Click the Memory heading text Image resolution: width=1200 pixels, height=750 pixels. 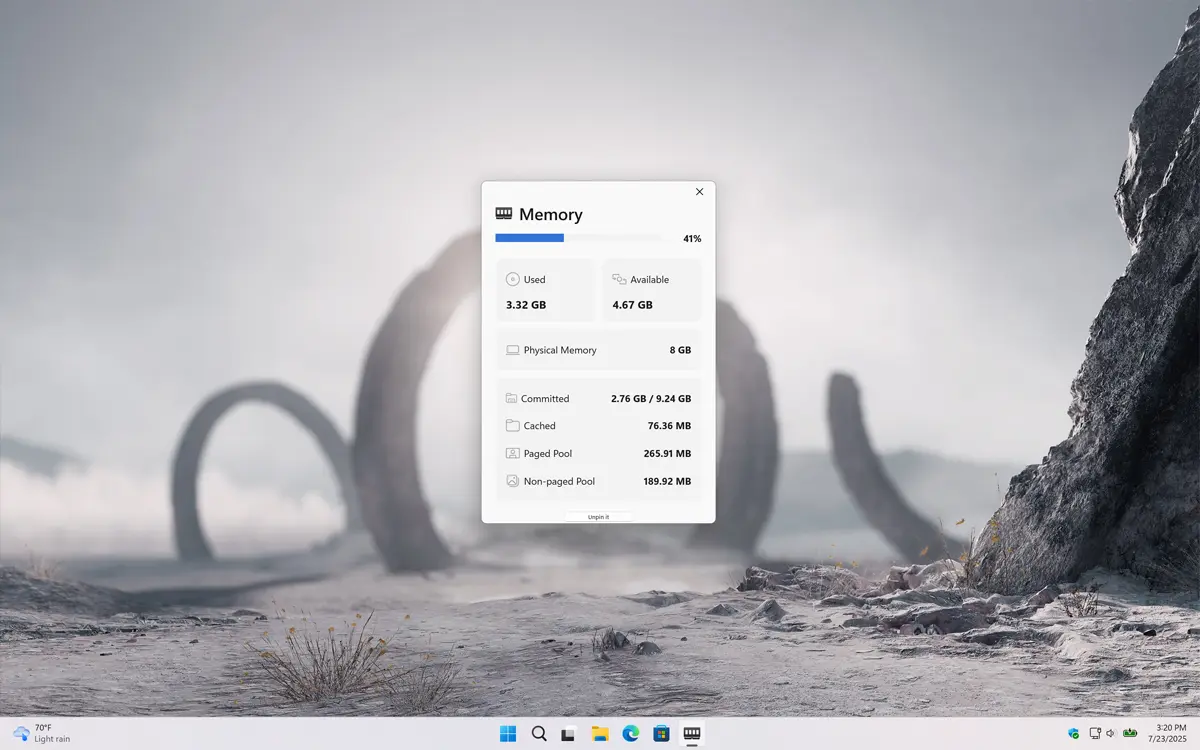pyautogui.click(x=551, y=214)
